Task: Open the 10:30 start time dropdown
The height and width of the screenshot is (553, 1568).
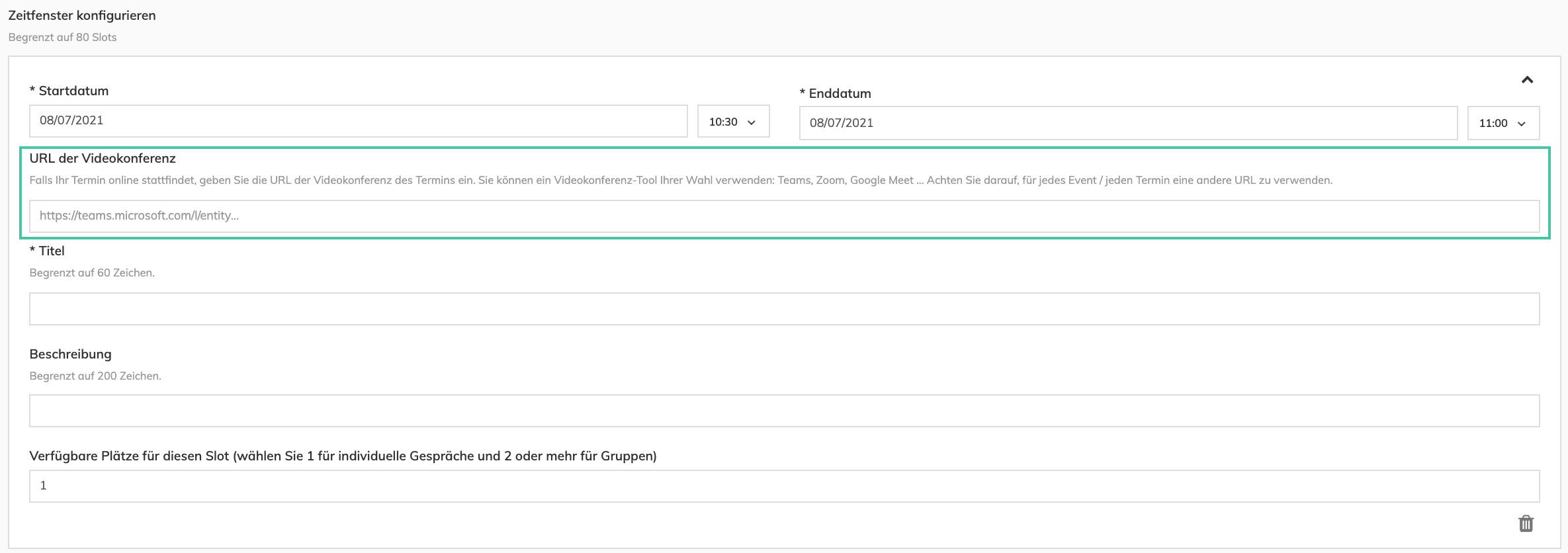Action: click(x=733, y=122)
